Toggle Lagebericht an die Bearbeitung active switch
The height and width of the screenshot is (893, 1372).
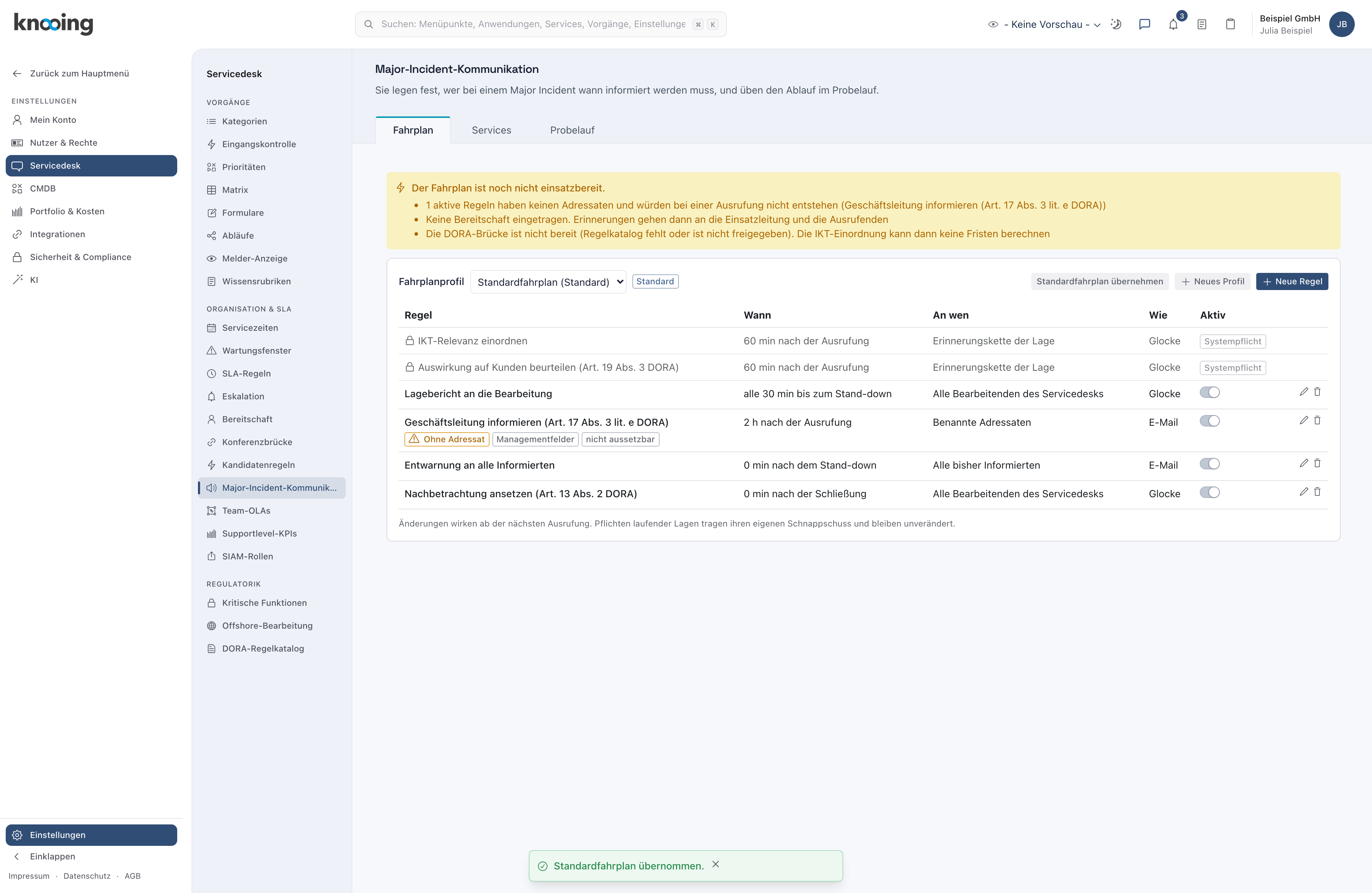1209,393
